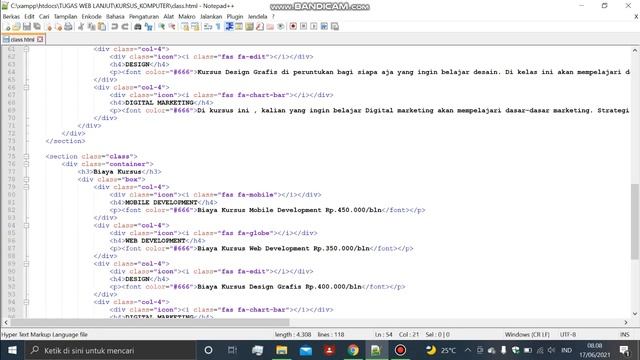Click the Windows Start button

coord(12,350)
